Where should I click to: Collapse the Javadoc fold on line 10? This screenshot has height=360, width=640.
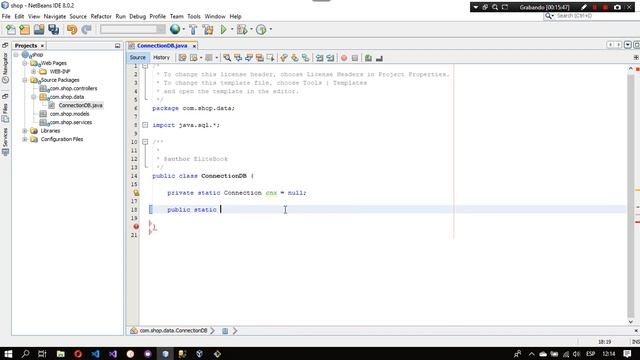coord(145,142)
